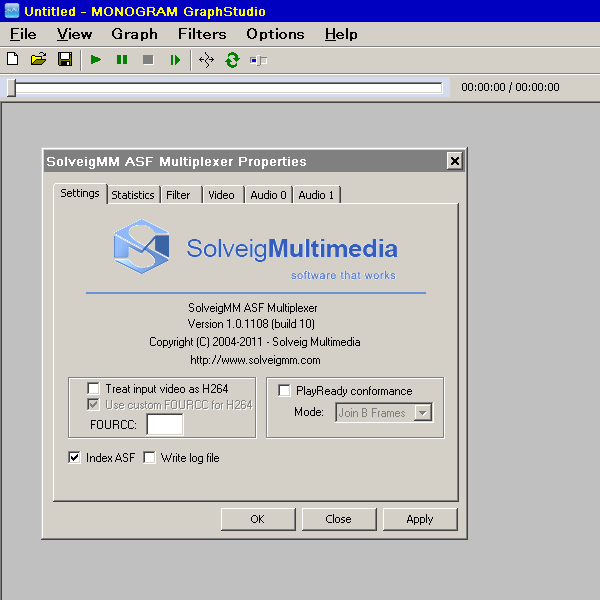Click the Version 1.0.1108 (build 10) text
The width and height of the screenshot is (600, 600).
pos(251,324)
